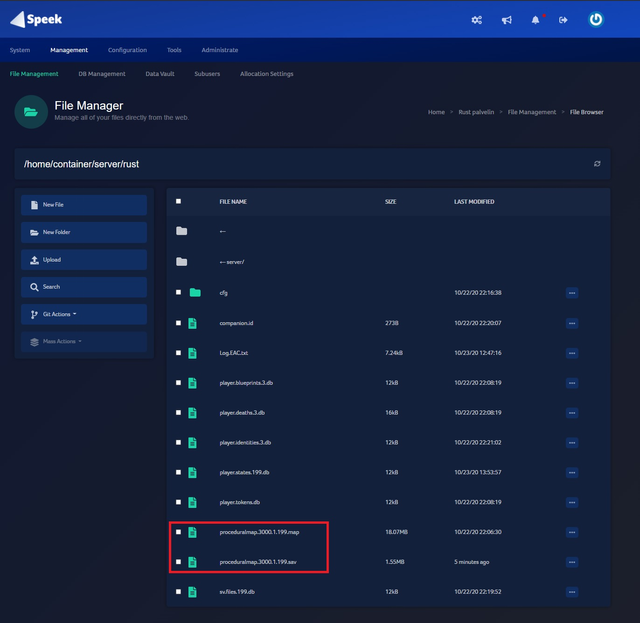Toggle the select-all checkbox in header
The height and width of the screenshot is (623, 640).
(x=178, y=201)
